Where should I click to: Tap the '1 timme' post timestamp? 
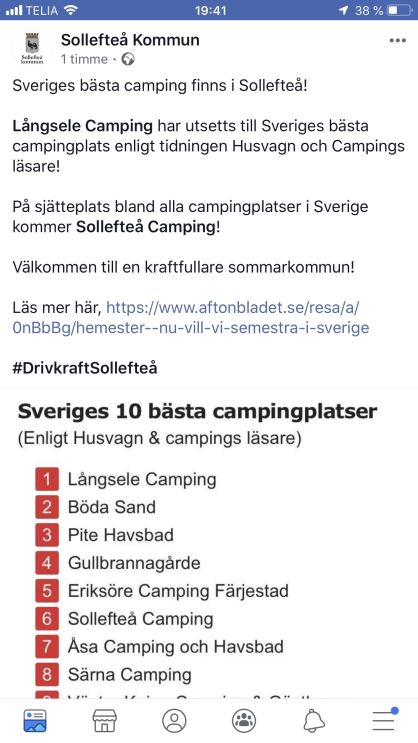coord(84,59)
